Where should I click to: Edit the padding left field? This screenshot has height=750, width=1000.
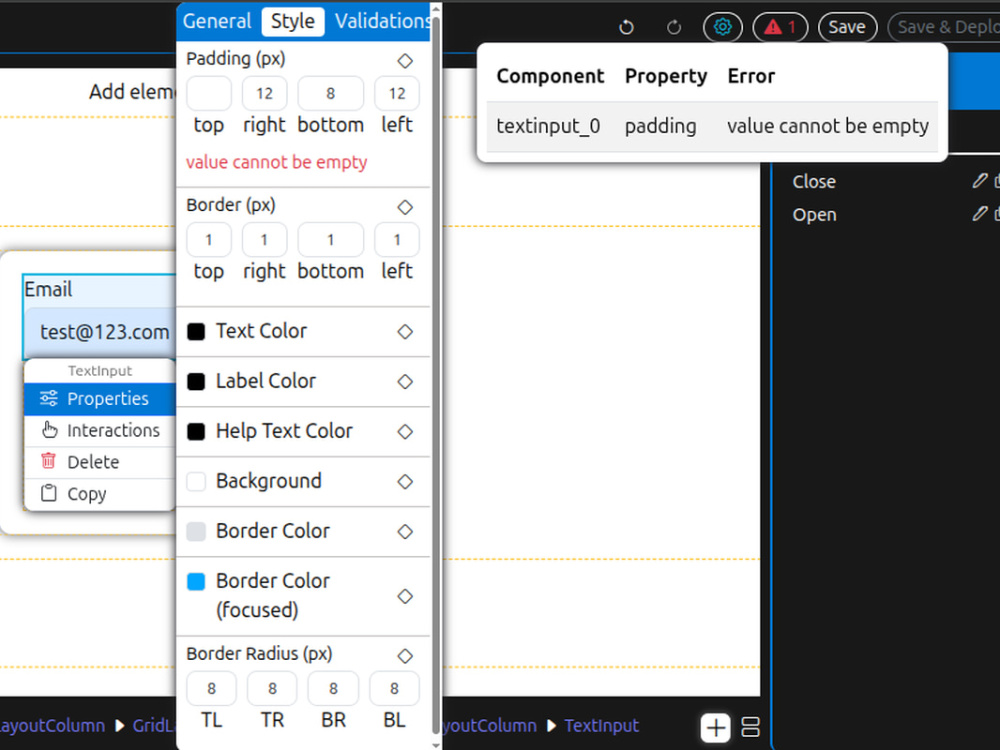(x=397, y=94)
